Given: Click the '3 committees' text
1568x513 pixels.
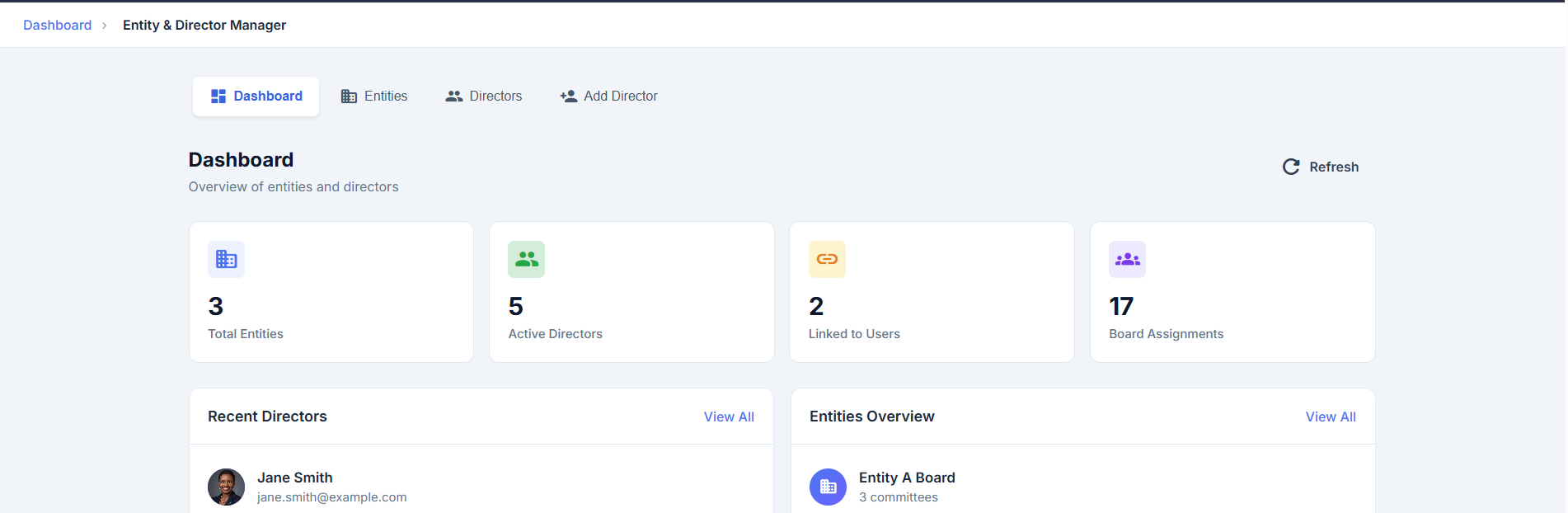Looking at the screenshot, I should click(x=899, y=497).
